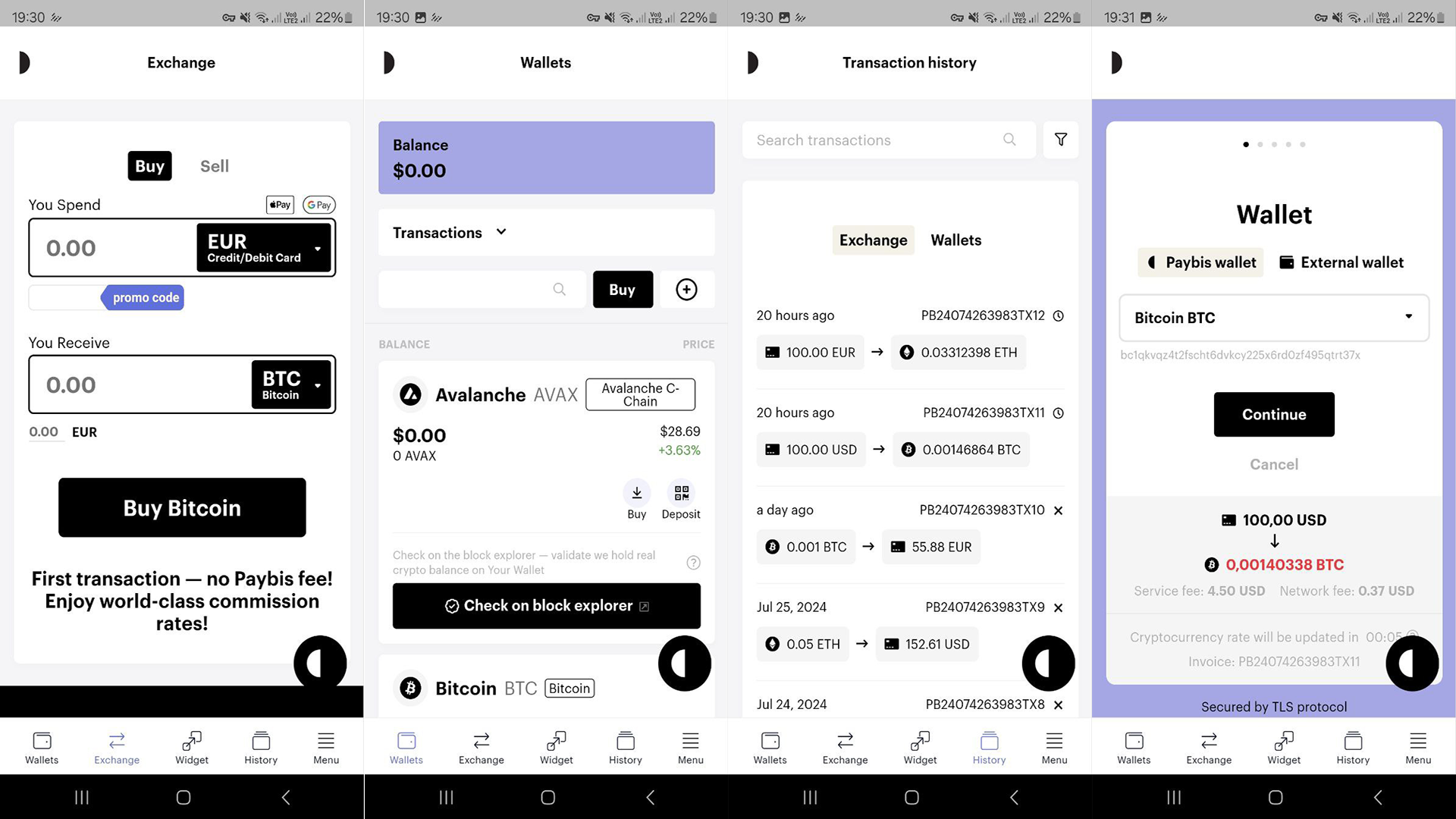Toggle Buy mode on Exchange screen

(x=149, y=165)
